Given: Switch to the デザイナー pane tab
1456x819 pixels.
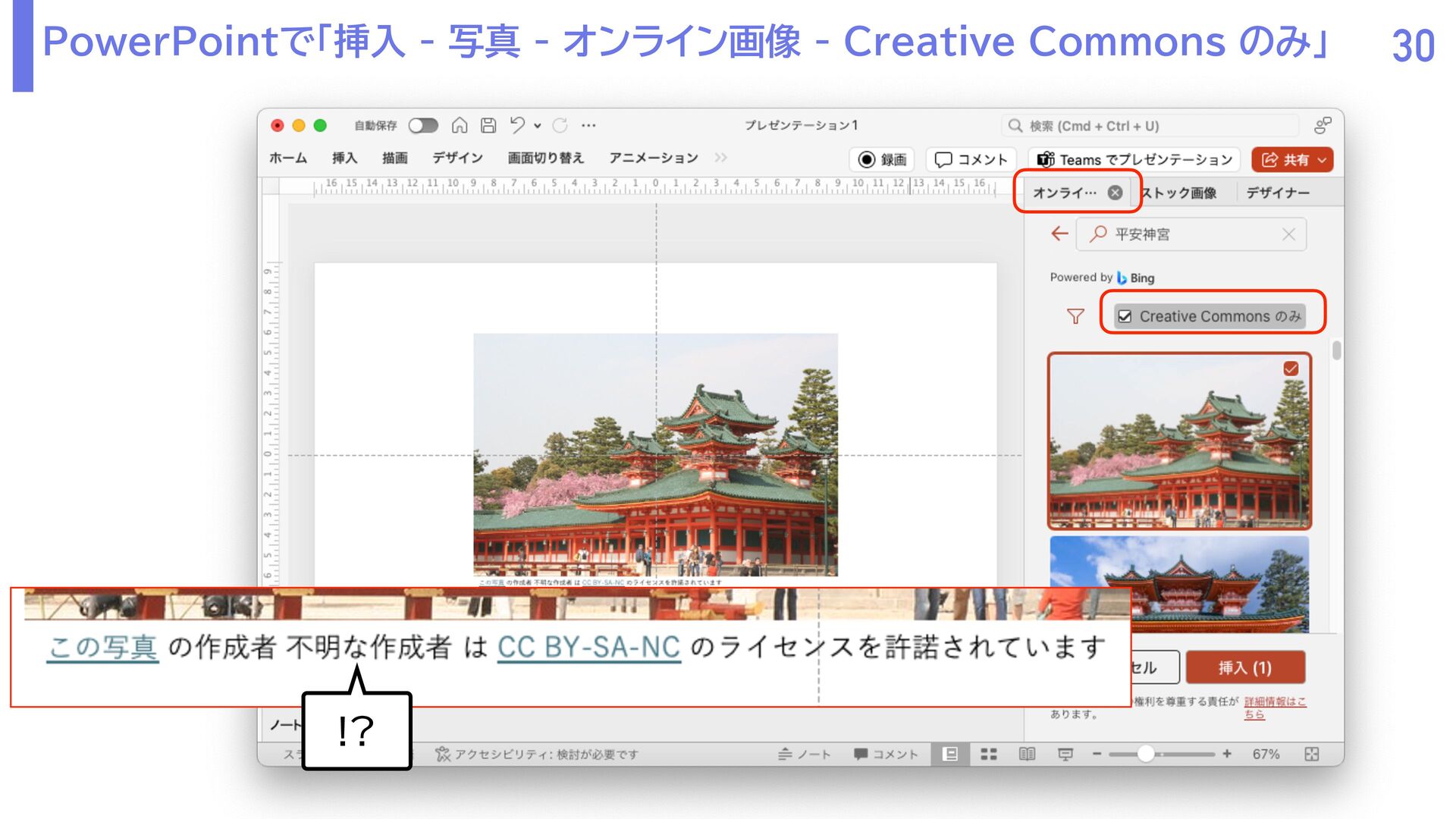Looking at the screenshot, I should 1278,193.
